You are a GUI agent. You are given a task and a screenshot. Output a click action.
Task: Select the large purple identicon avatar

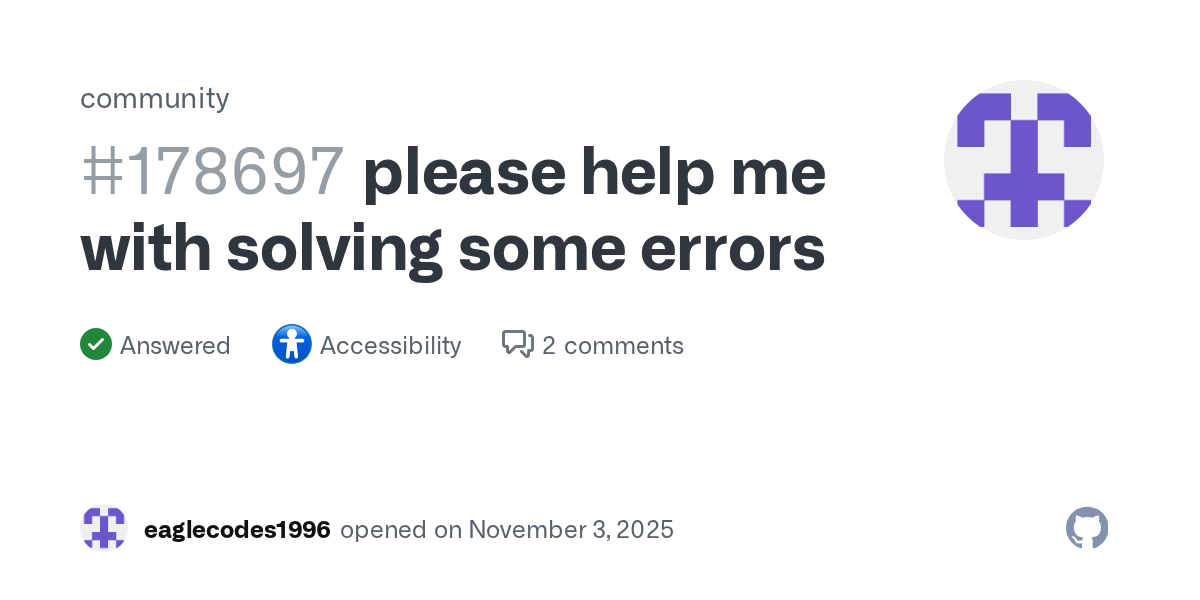click(1023, 160)
